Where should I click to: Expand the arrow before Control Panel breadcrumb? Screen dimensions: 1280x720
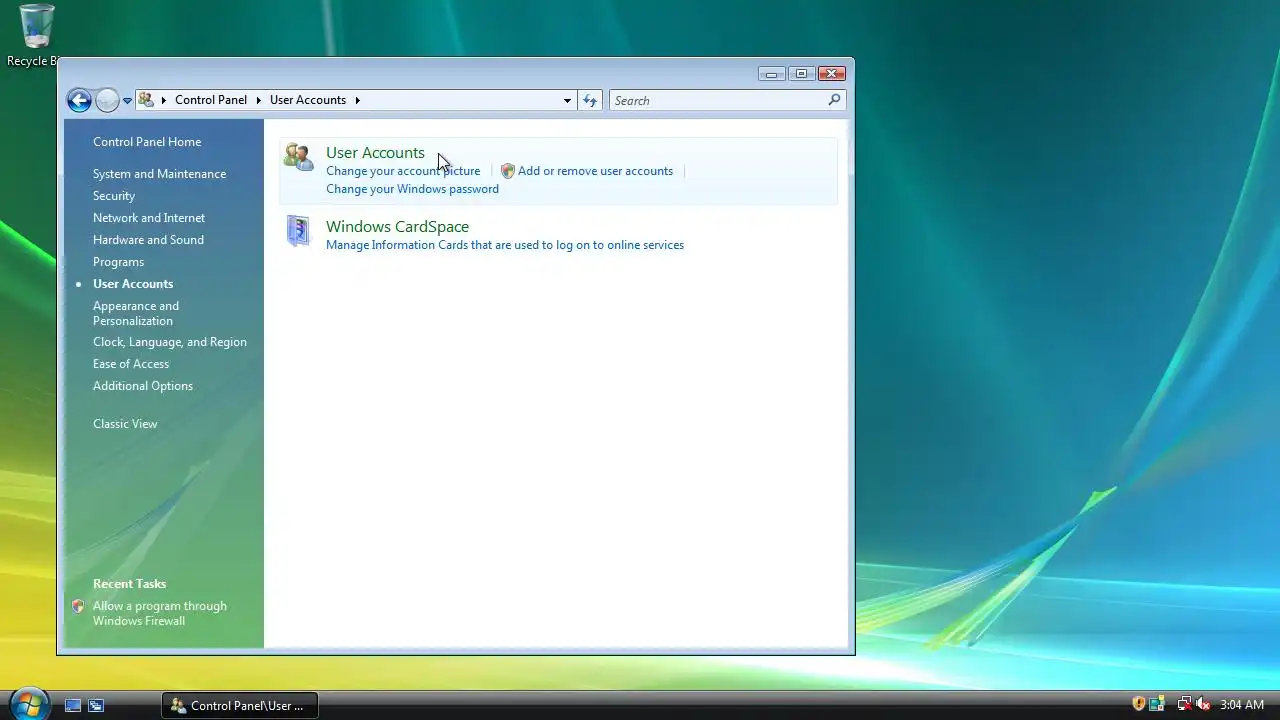click(x=164, y=100)
